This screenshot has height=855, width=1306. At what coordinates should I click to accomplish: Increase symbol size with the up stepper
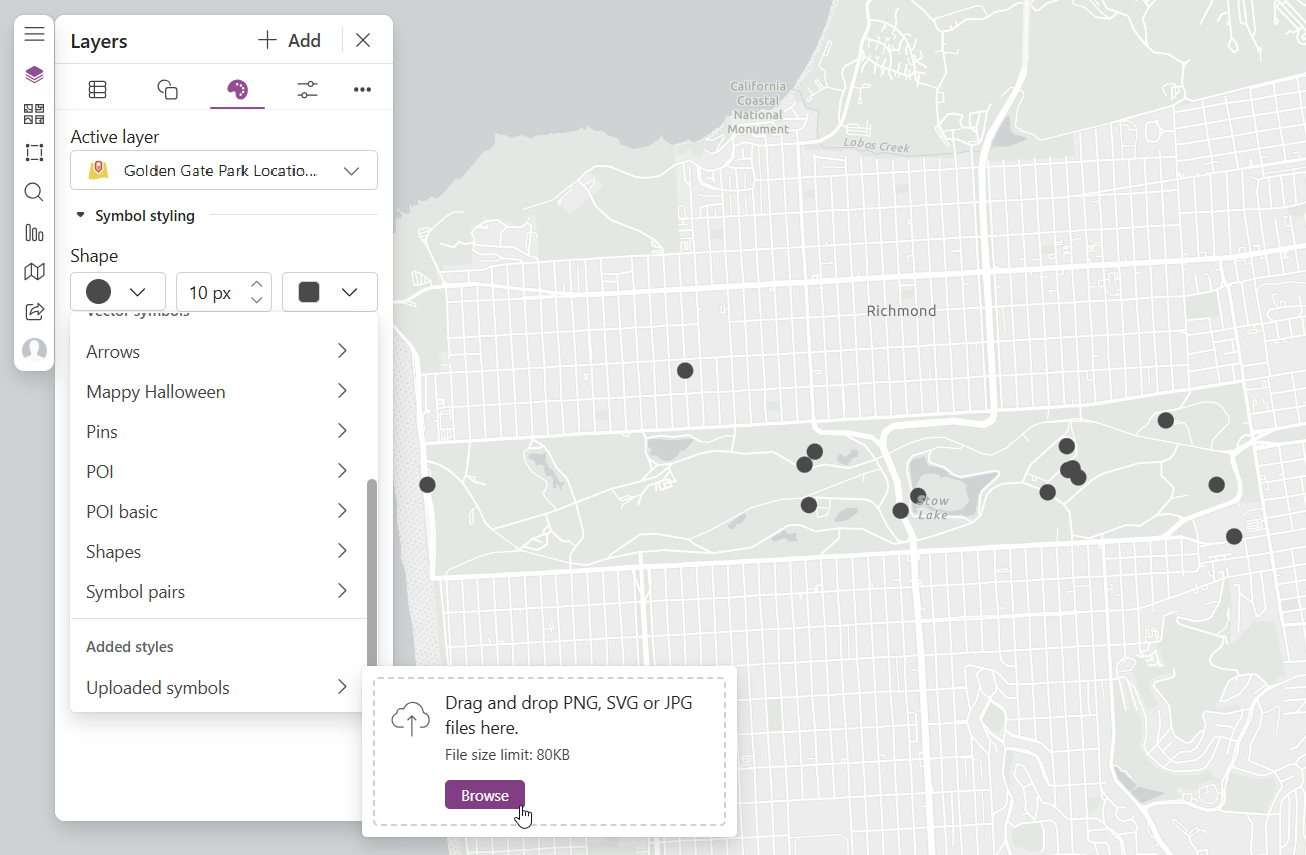(x=256, y=285)
